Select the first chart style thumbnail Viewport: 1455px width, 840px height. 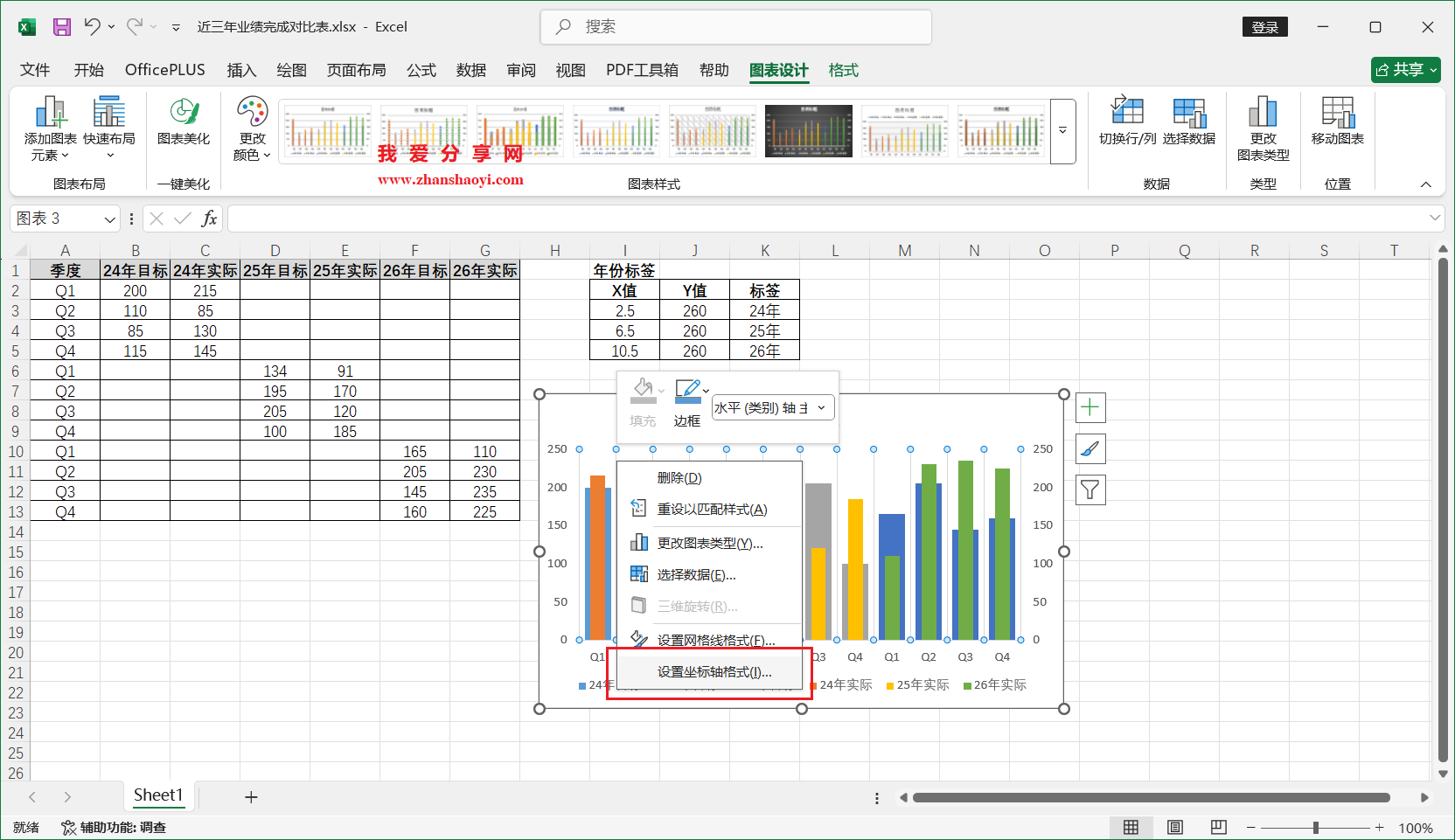pyautogui.click(x=328, y=131)
